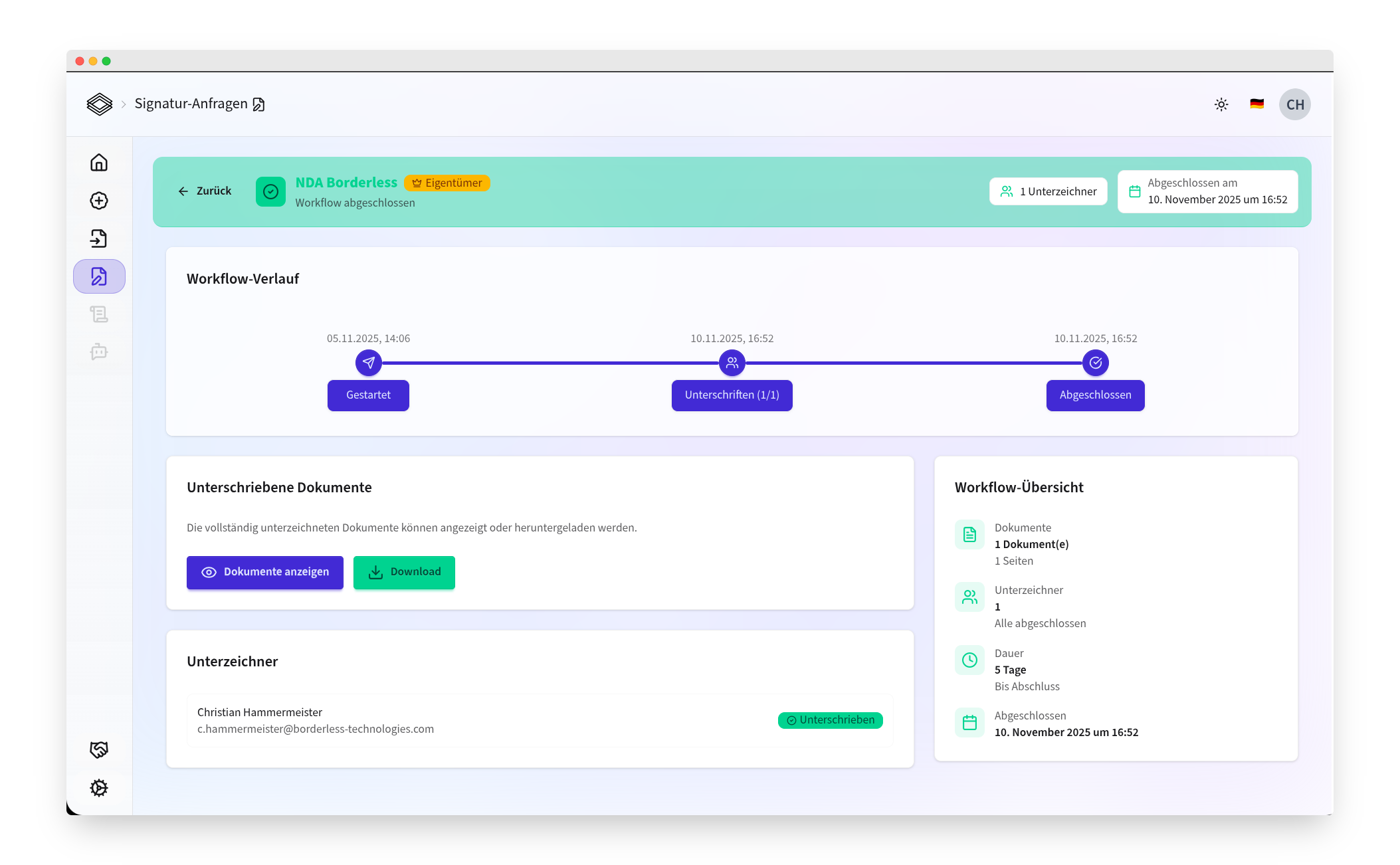Click the chat bot icon in the sidebar
Viewport: 1400px width, 865px height.
click(98, 352)
